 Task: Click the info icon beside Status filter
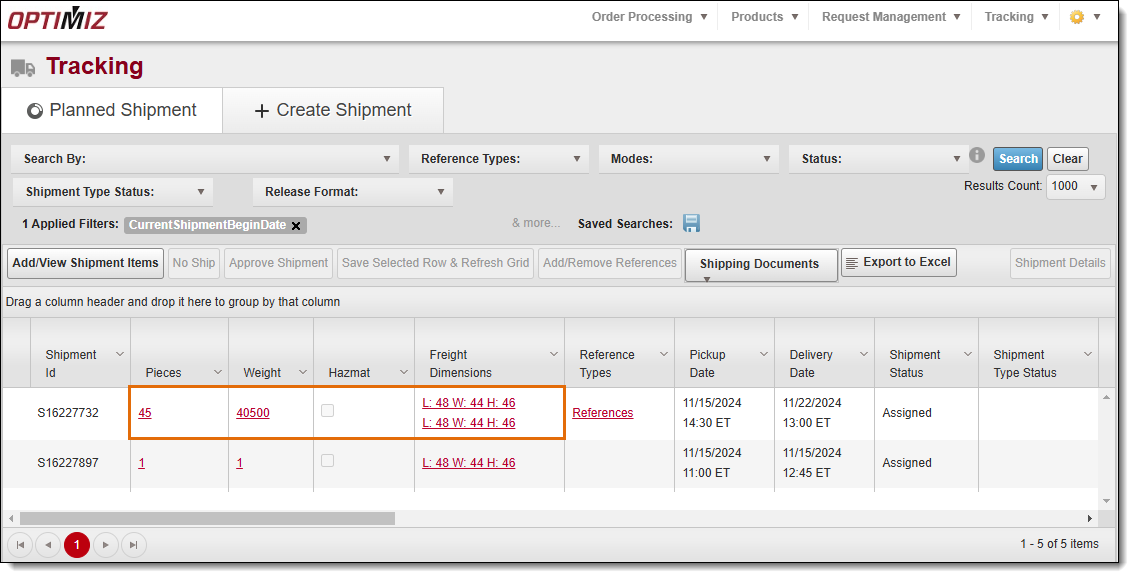pyautogui.click(x=977, y=155)
